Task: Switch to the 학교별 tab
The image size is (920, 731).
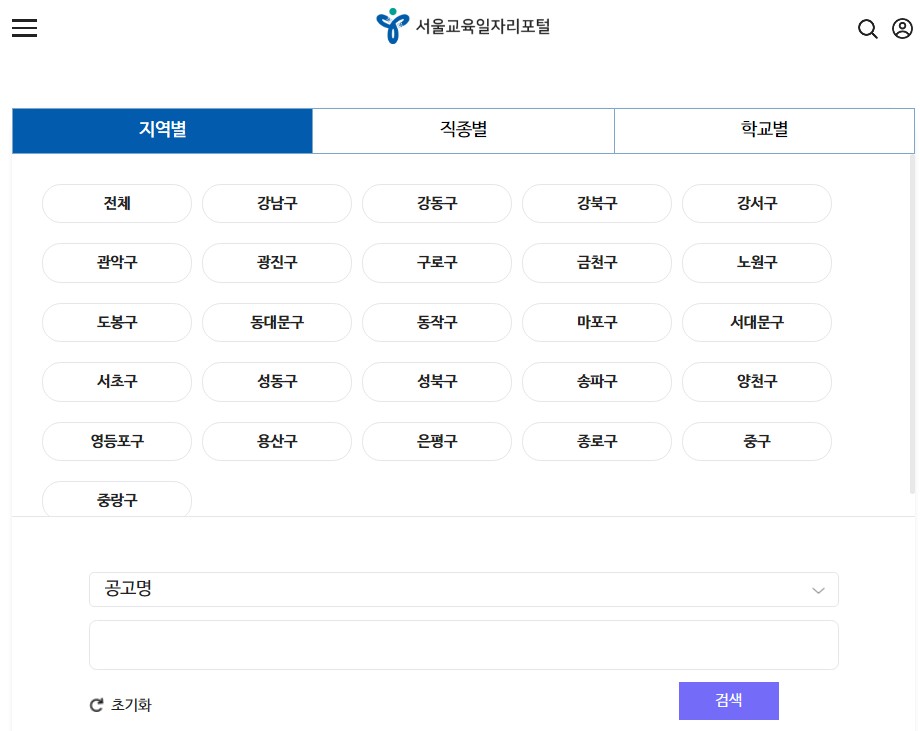Action: click(x=764, y=130)
